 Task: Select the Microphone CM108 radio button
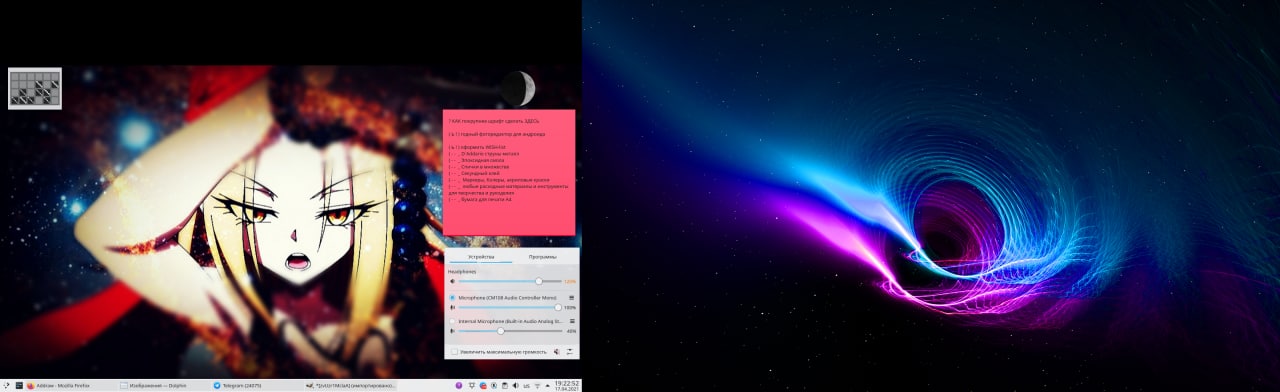tap(452, 298)
